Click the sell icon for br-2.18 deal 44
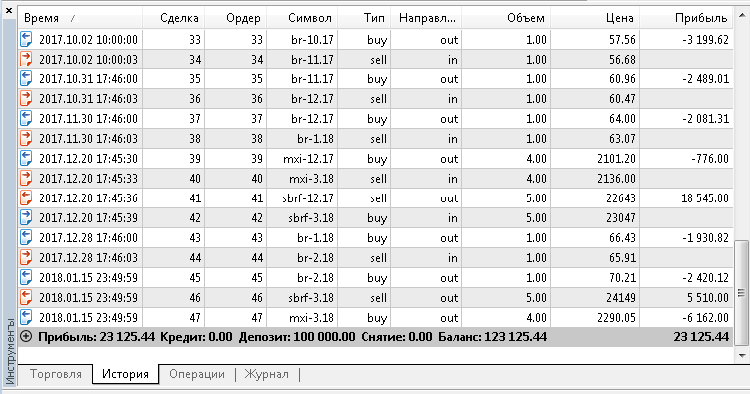This screenshot has width=750, height=394. (x=26, y=258)
